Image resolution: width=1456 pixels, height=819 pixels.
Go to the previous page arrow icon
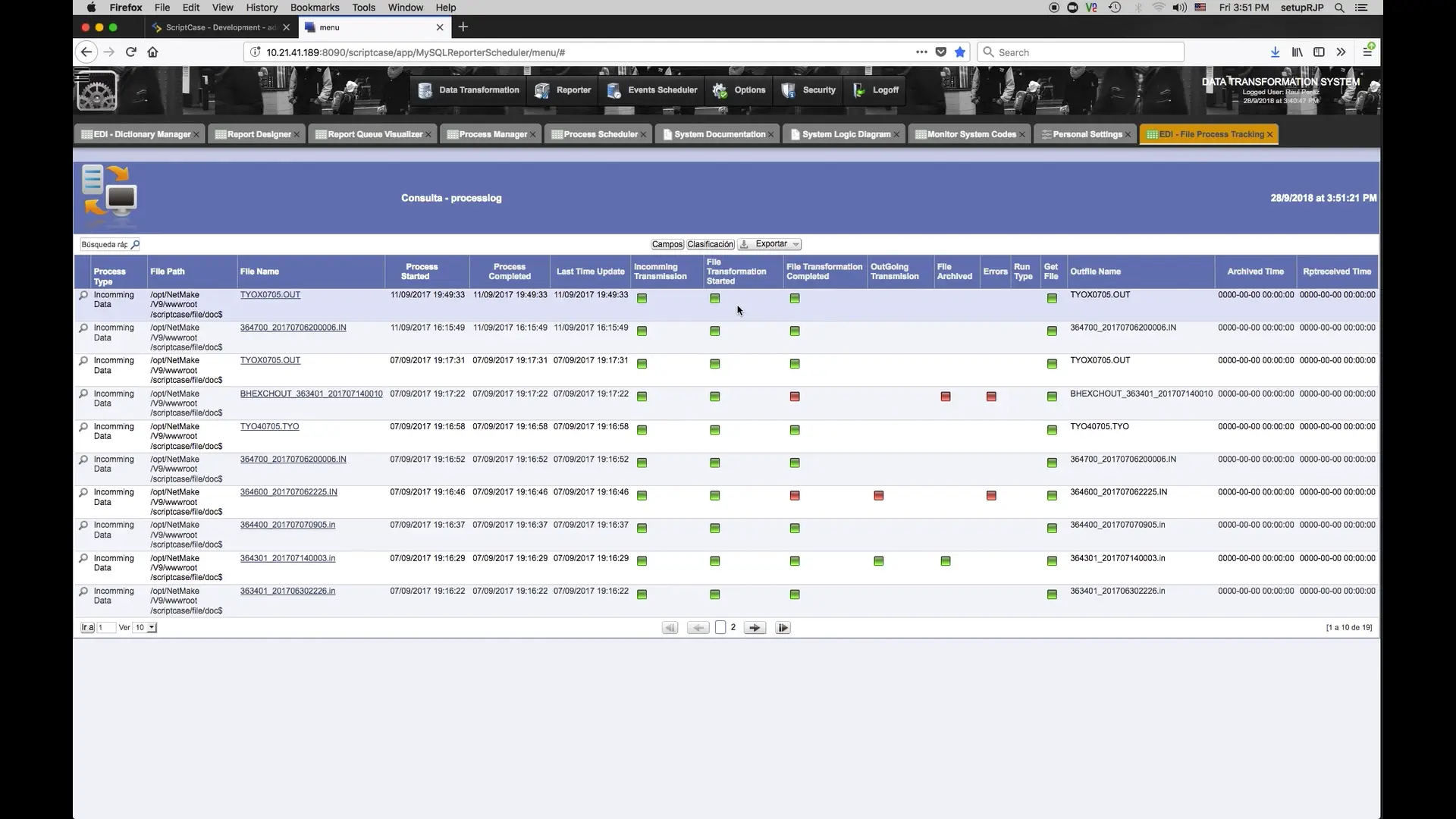point(698,627)
